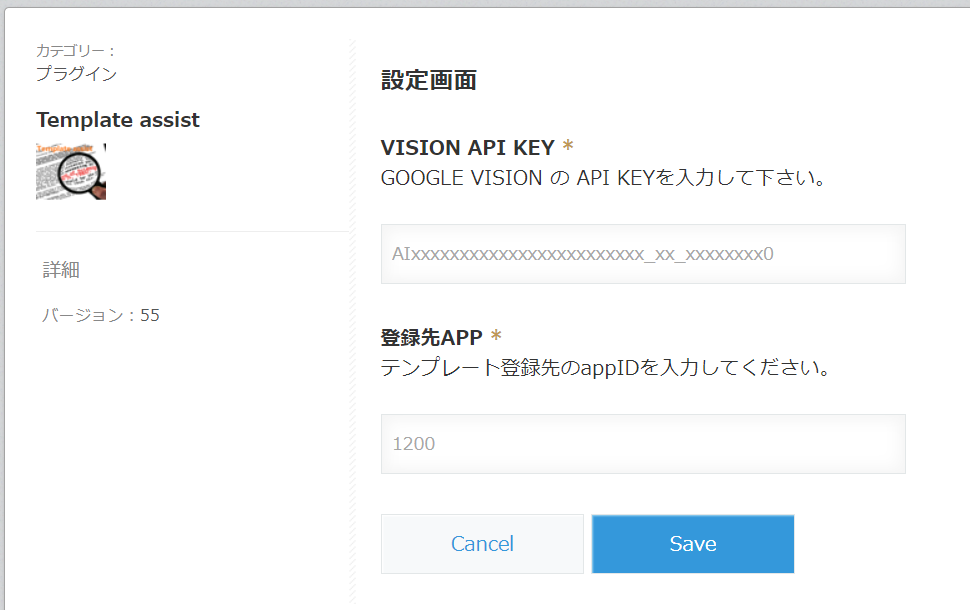The height and width of the screenshot is (610, 970).
Task: Click the gray bar above the dialog
Action: pyautogui.click(x=485, y=4)
